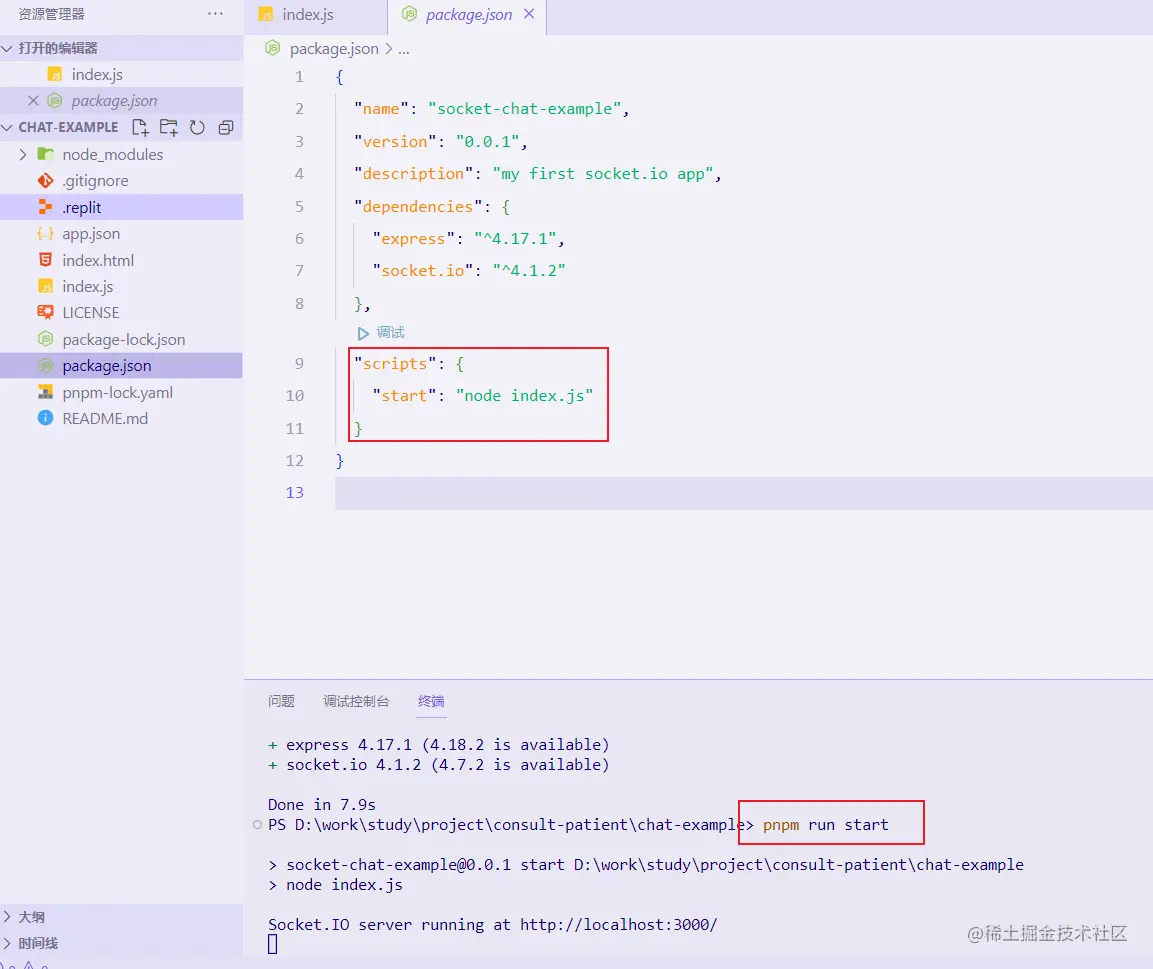Close the package.json editor tab

[x=529, y=14]
